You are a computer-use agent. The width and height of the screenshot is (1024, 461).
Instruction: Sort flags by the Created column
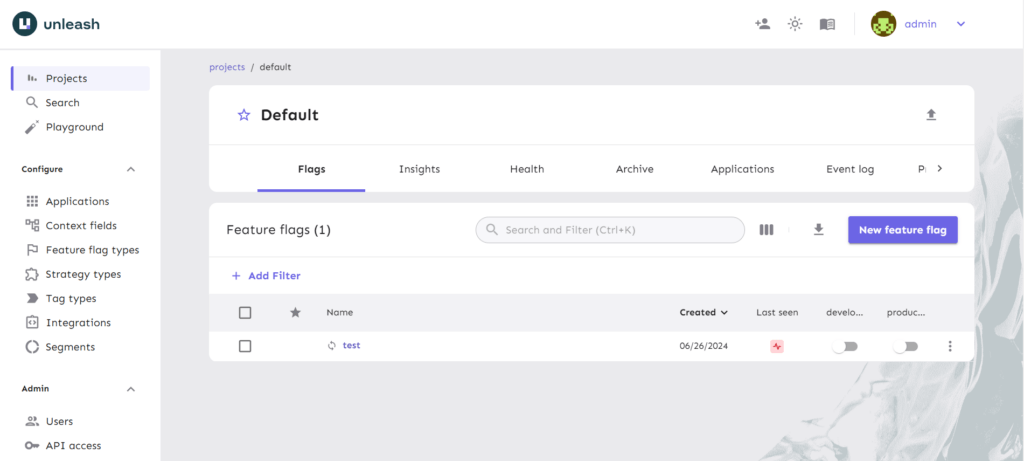coord(703,312)
